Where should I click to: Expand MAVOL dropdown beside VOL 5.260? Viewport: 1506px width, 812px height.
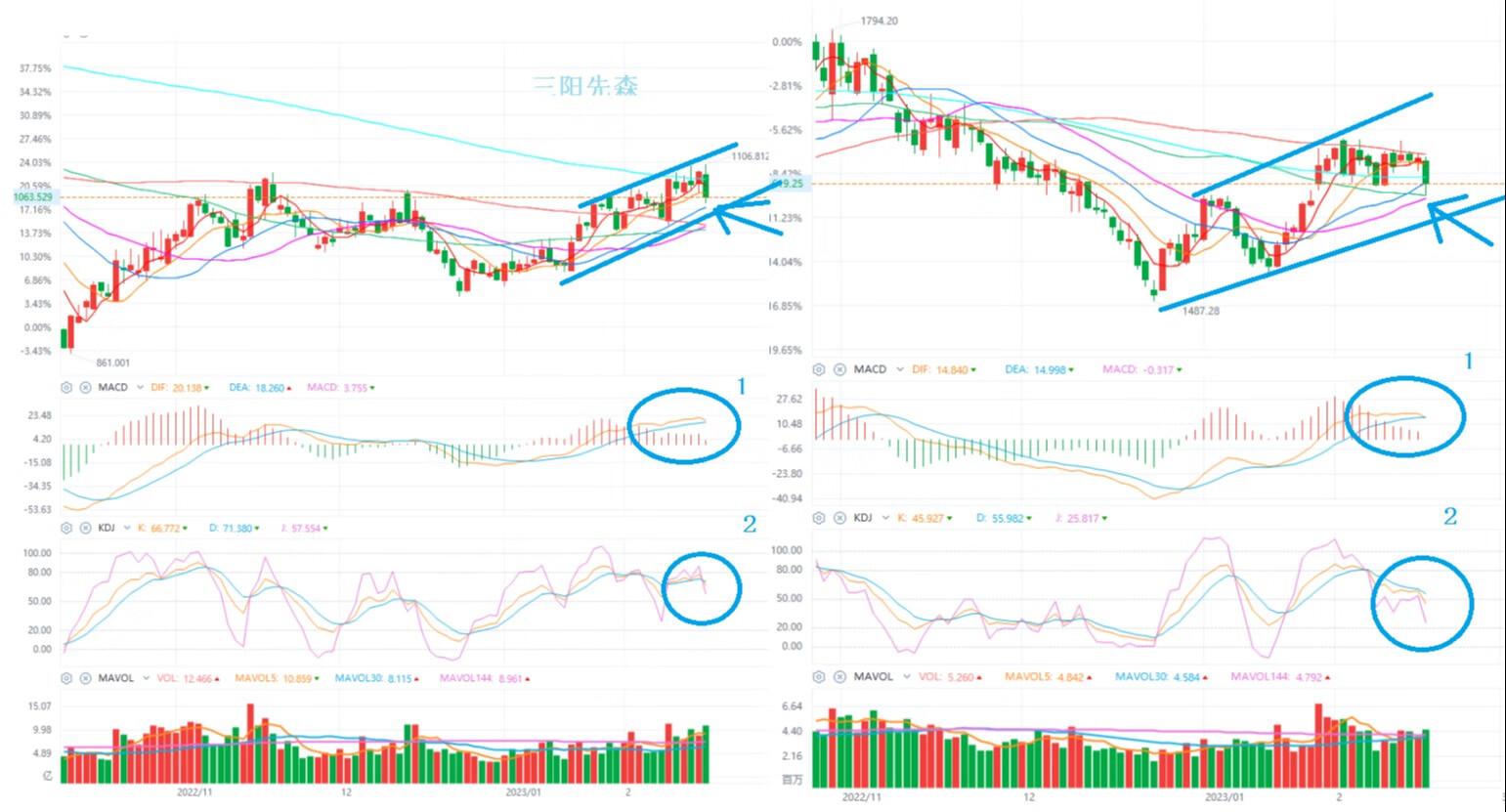pyautogui.click(x=905, y=676)
